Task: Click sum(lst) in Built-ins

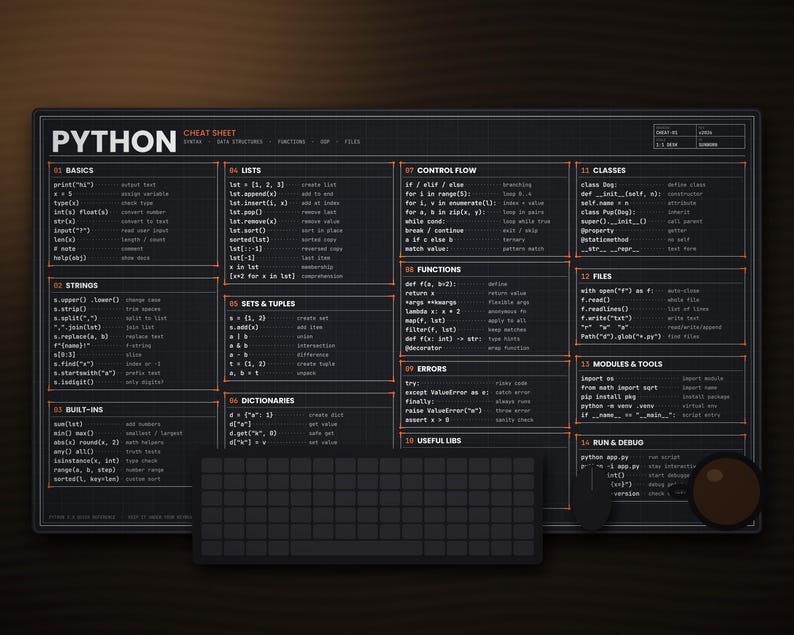Action: 68,424
